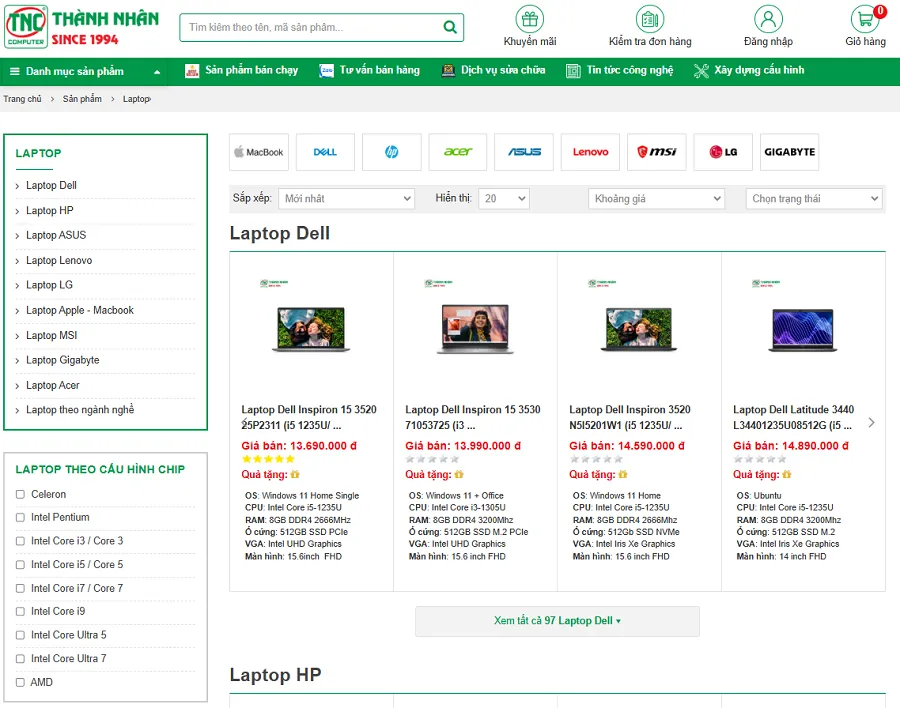Filter by Acer brand logo
The height and width of the screenshot is (708, 900).
458,152
